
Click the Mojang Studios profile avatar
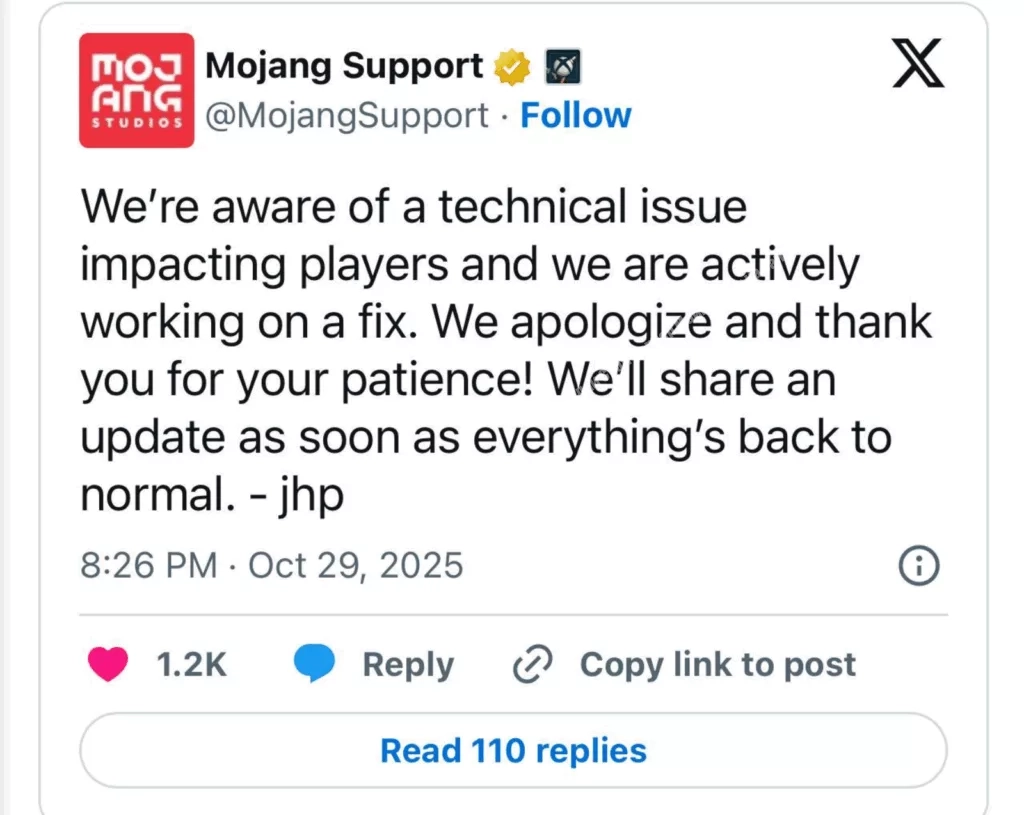coord(136,90)
